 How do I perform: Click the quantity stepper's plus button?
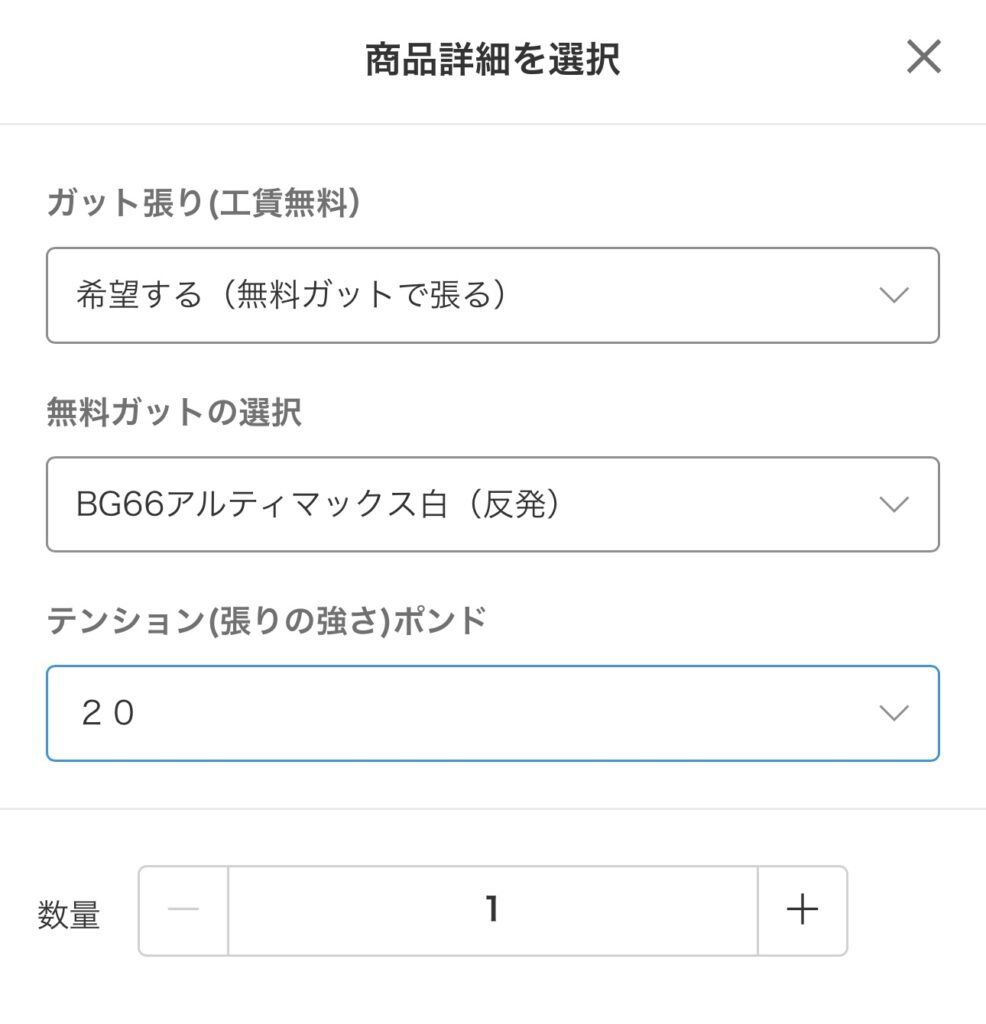pyautogui.click(x=803, y=910)
